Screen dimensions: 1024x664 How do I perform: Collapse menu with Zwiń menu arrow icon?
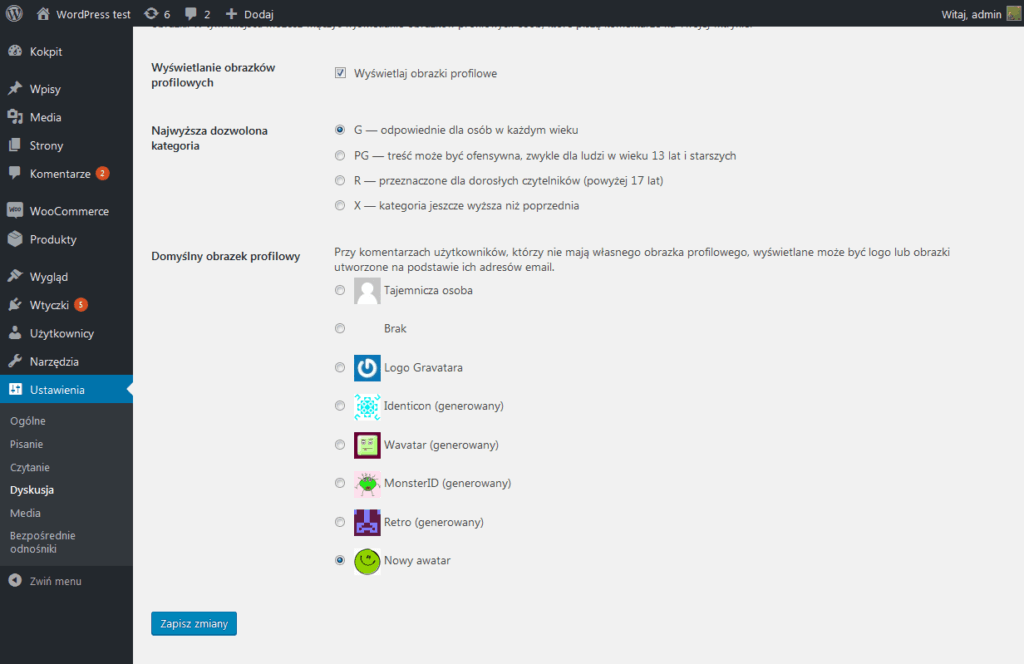point(15,580)
